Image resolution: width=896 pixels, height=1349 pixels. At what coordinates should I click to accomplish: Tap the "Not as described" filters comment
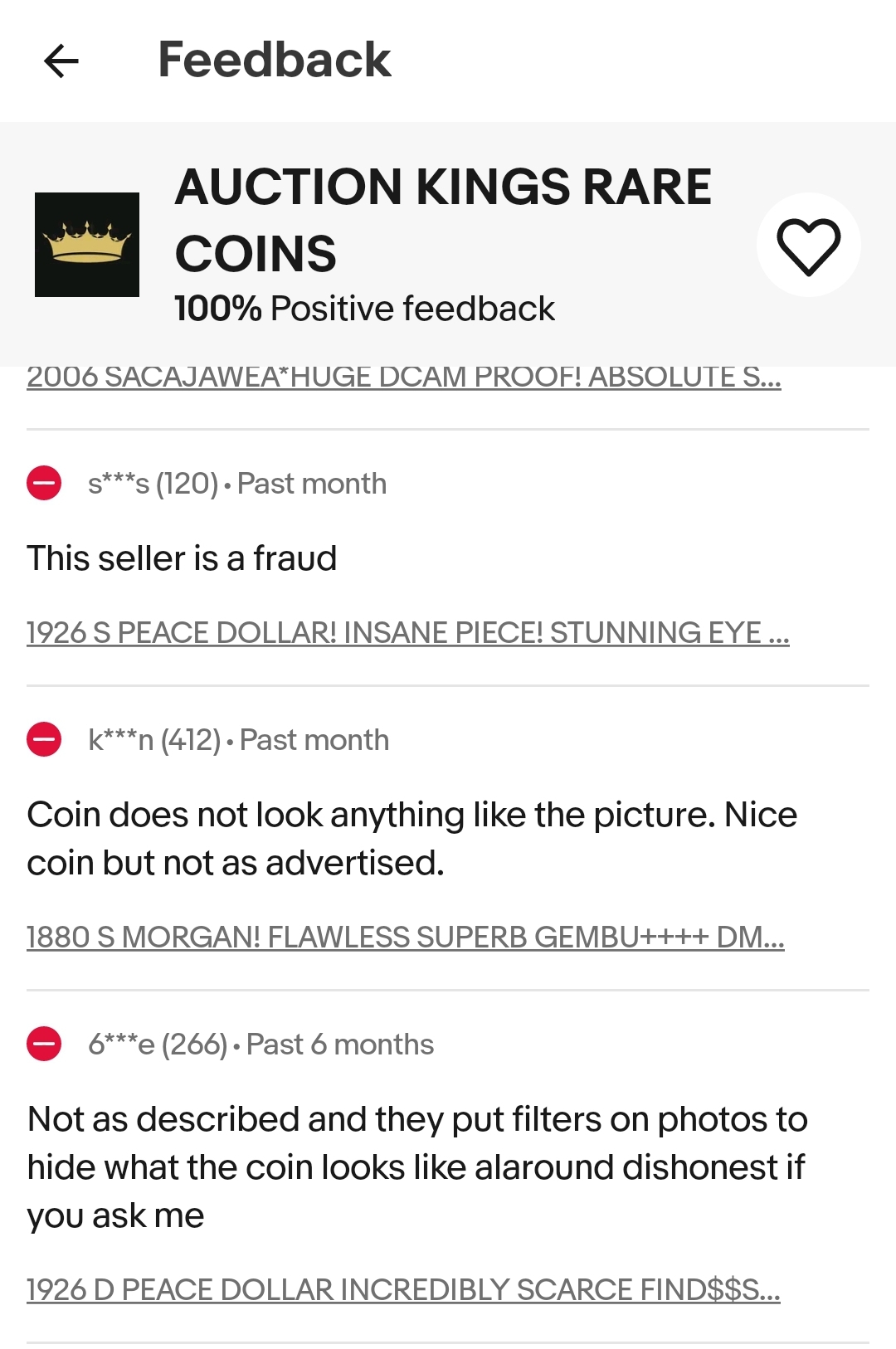tap(416, 1166)
